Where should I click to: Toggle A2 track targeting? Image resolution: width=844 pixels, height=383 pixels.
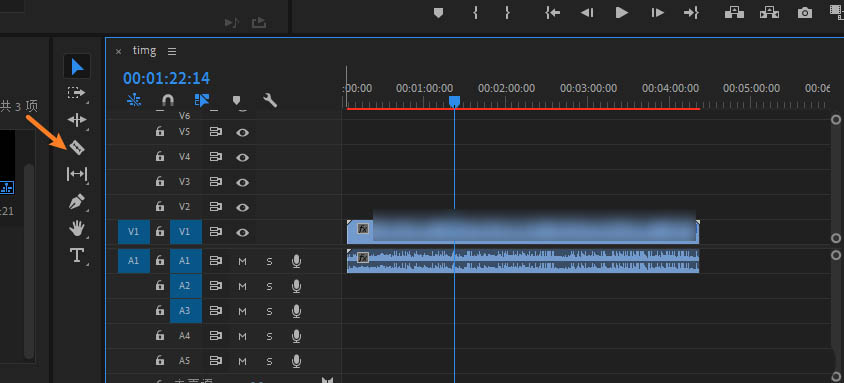(186, 286)
